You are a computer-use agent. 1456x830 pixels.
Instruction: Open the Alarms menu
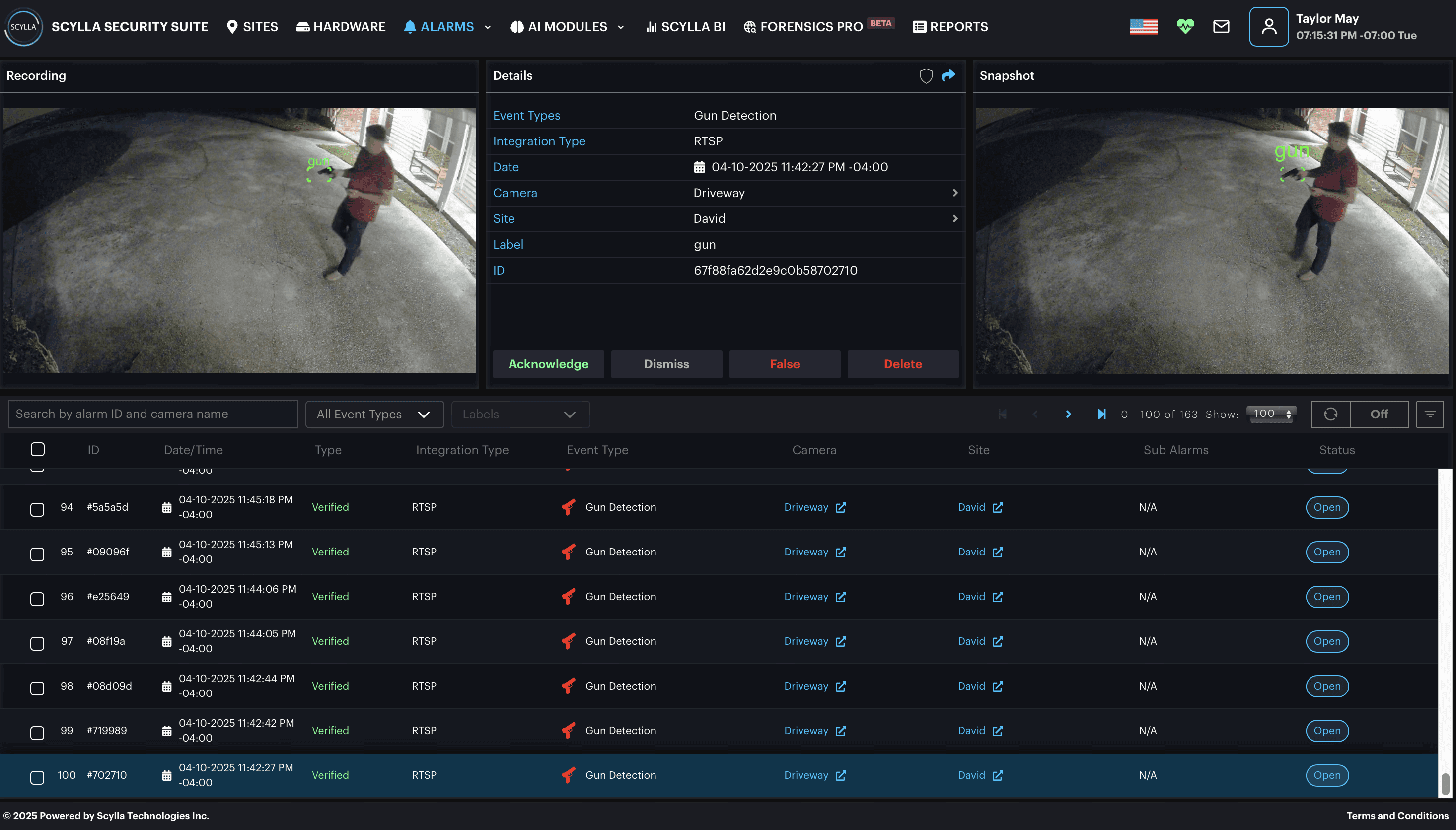click(x=439, y=27)
